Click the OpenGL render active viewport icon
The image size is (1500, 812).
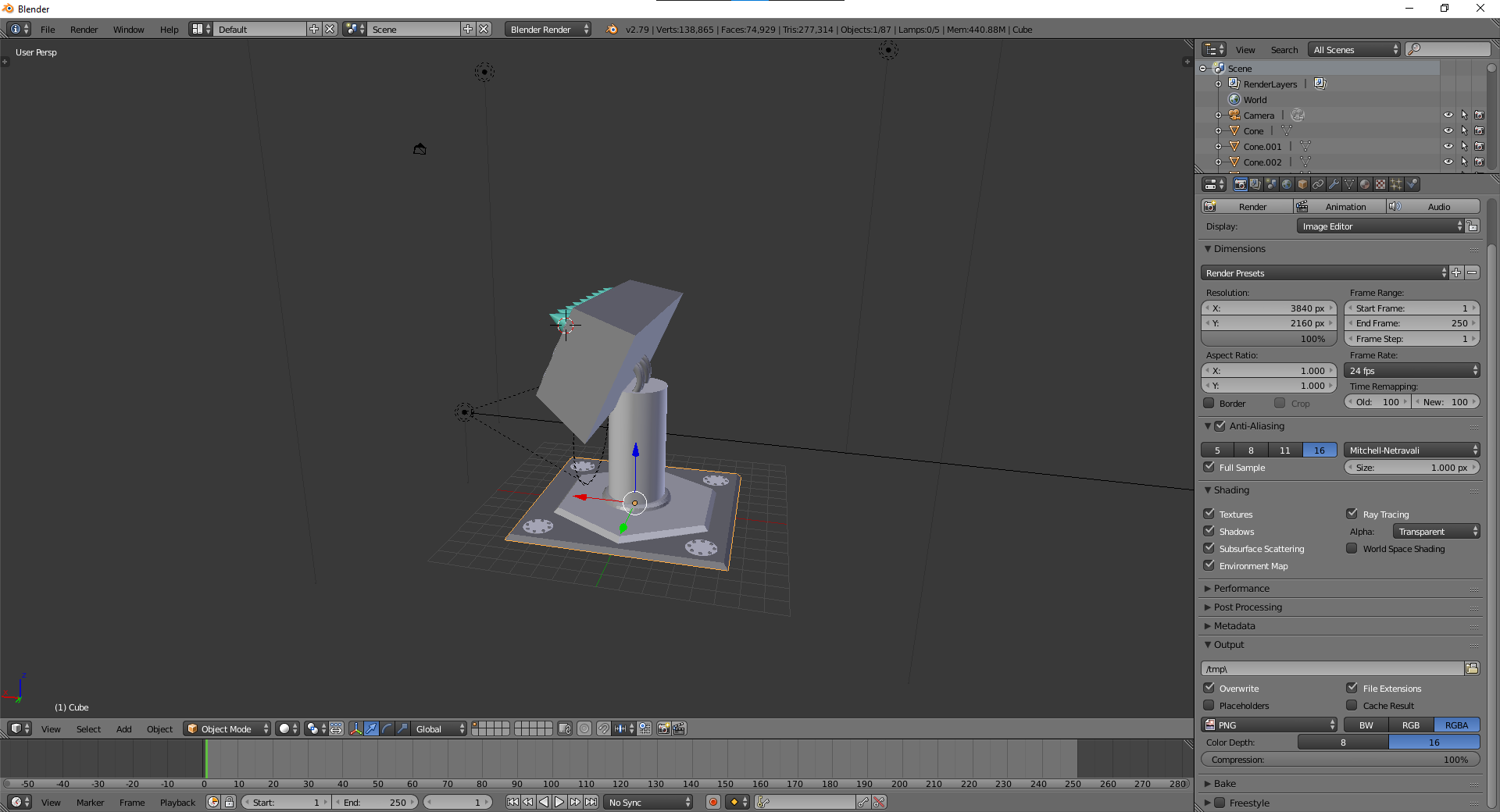click(x=663, y=728)
